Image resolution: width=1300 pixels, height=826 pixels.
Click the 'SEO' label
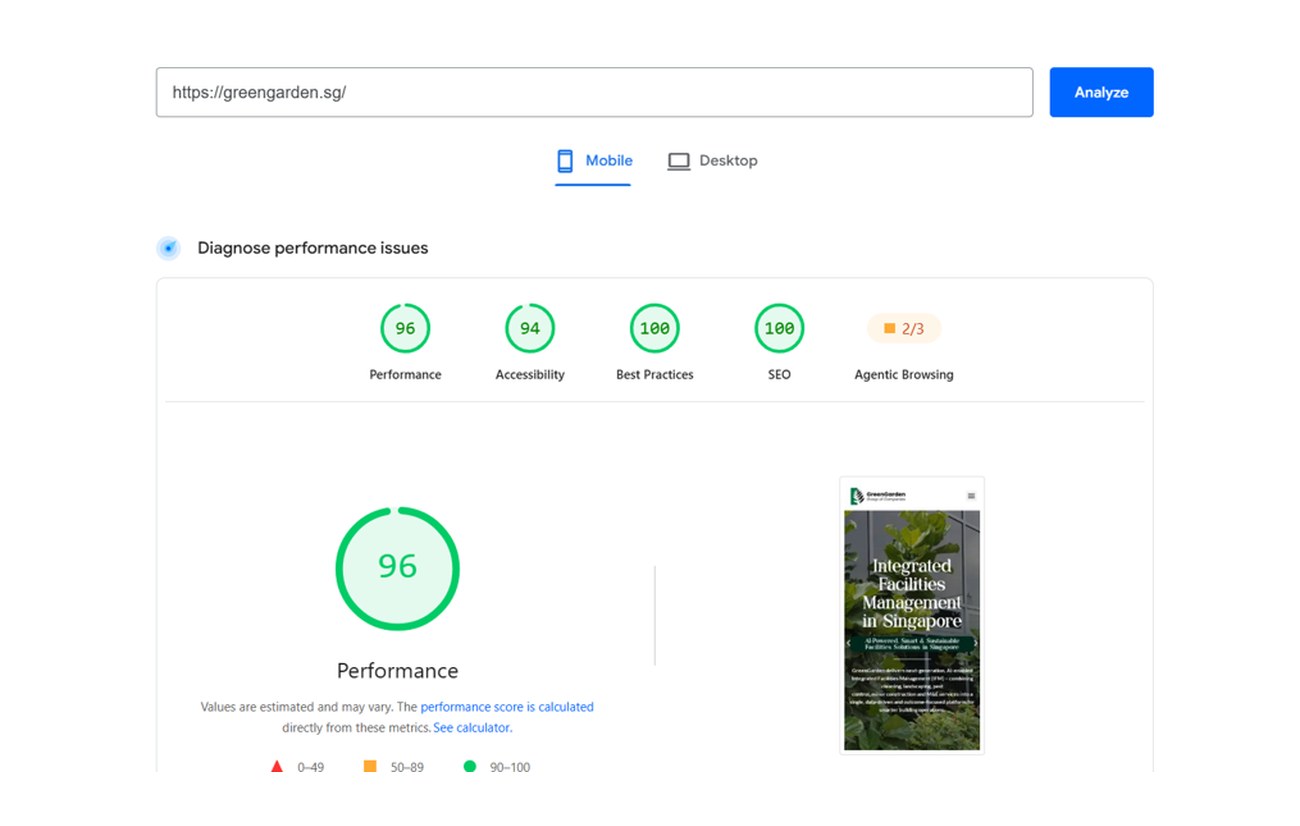(779, 375)
